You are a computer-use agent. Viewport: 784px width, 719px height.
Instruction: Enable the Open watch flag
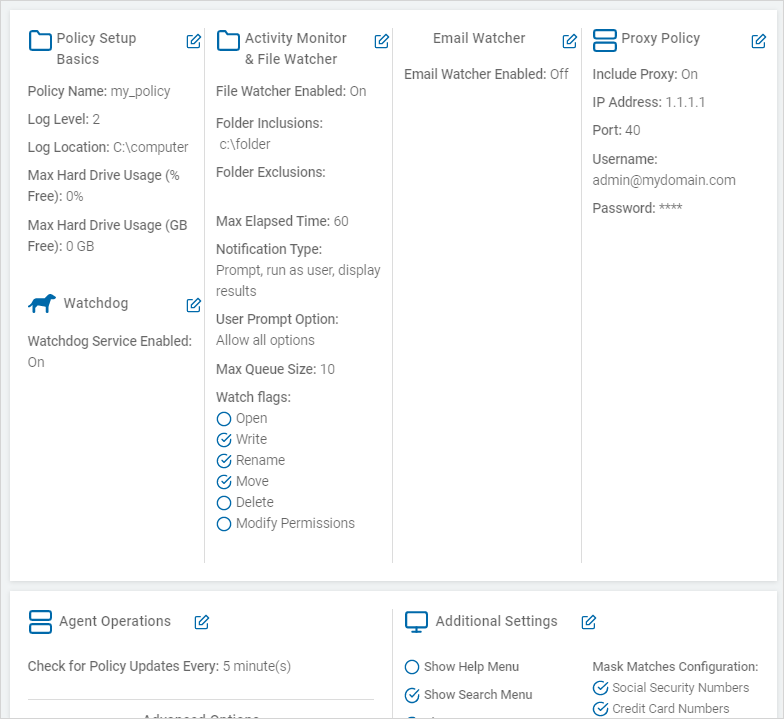point(224,419)
